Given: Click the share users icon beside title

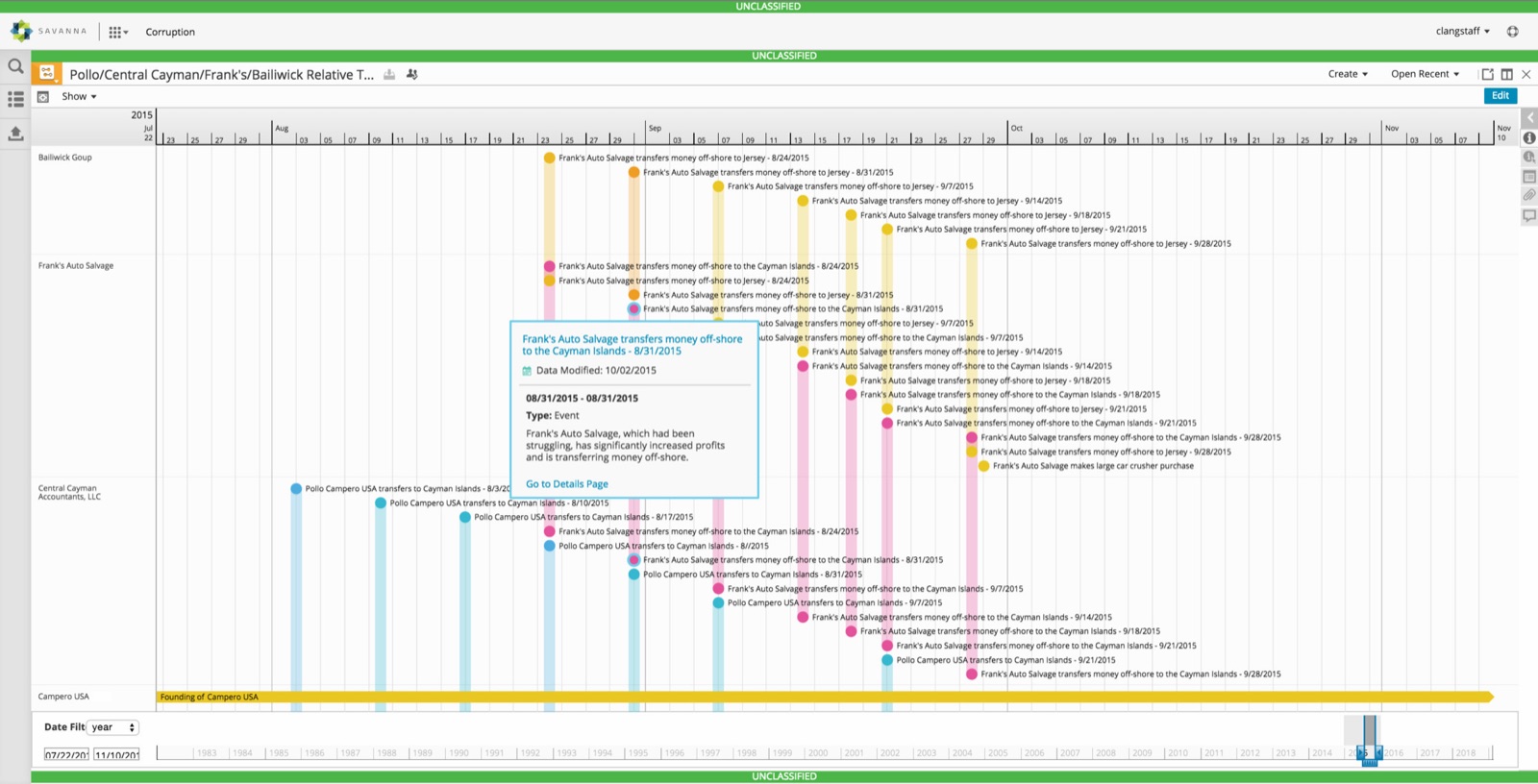Looking at the screenshot, I should 412,74.
